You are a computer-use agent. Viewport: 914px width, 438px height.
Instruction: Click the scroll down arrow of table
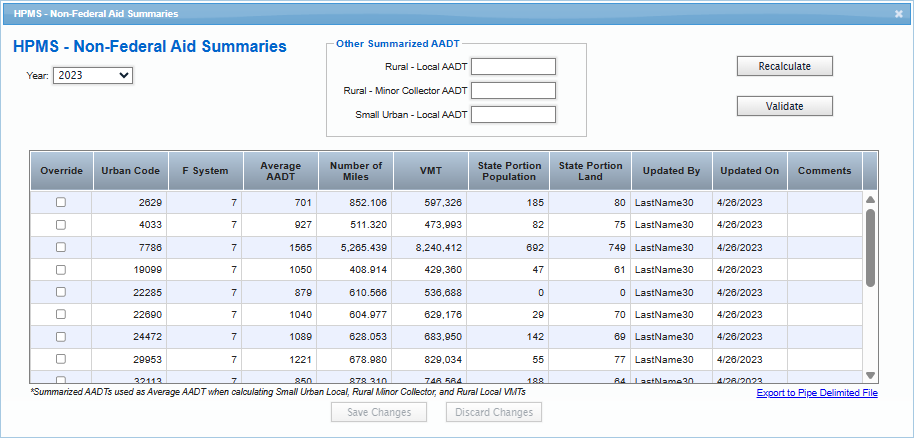pyautogui.click(x=870, y=375)
